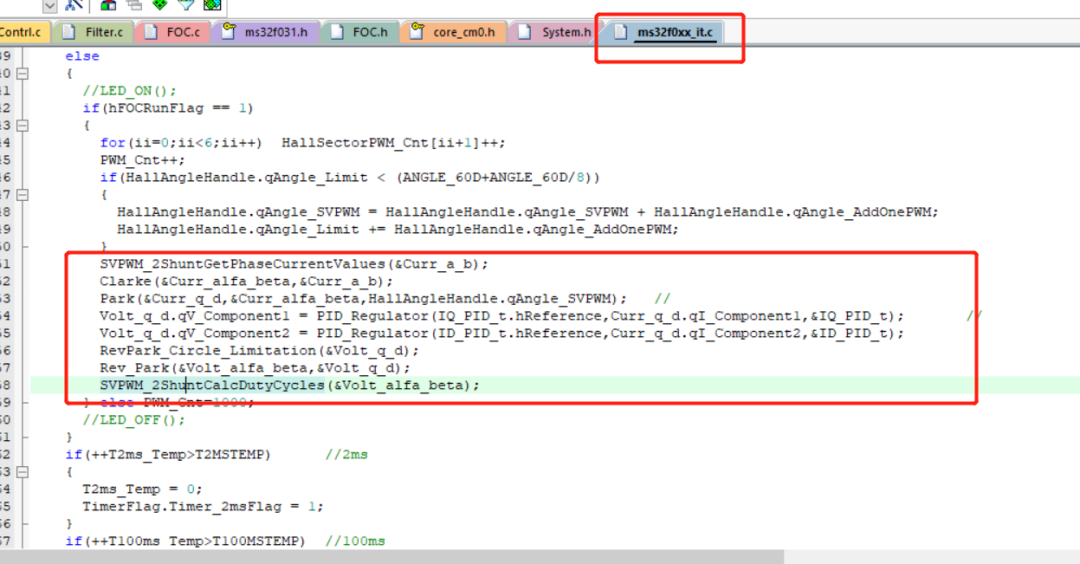Screen dimensions: 1080x564
Task: Click the FOC.c tab file icon
Action: [151, 32]
